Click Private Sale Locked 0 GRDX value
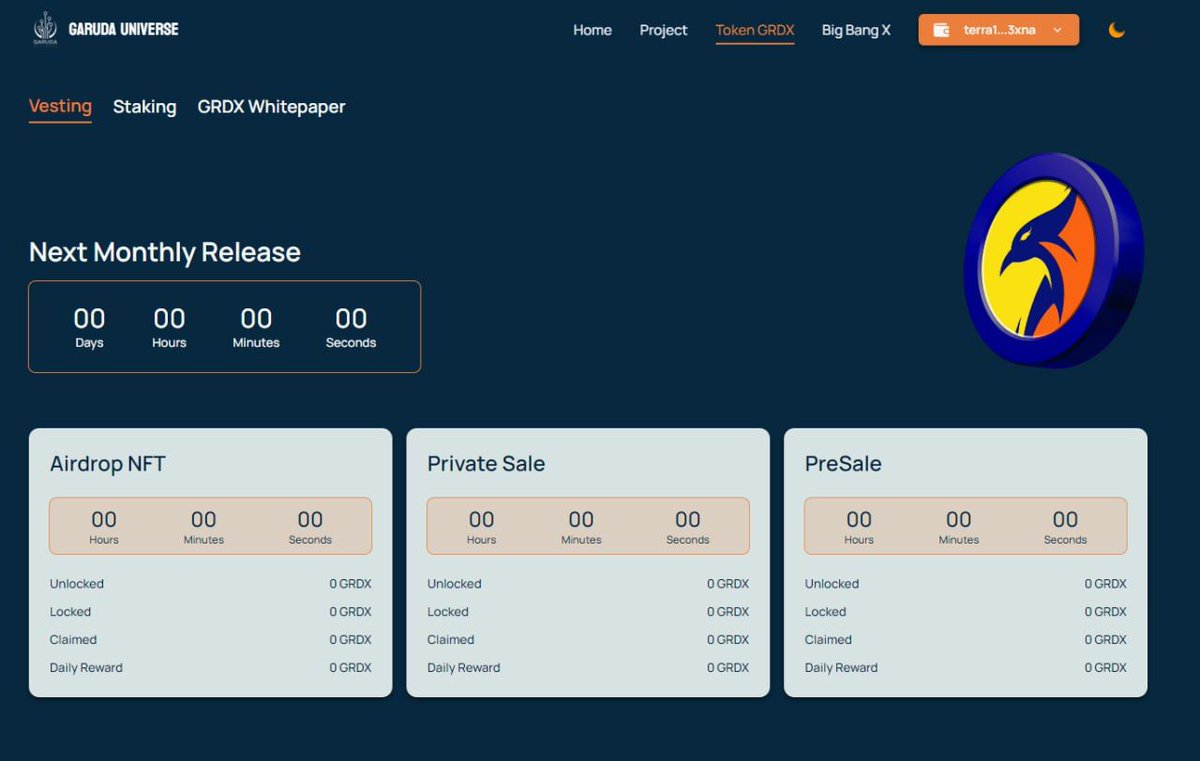This screenshot has height=761, width=1200. point(728,612)
